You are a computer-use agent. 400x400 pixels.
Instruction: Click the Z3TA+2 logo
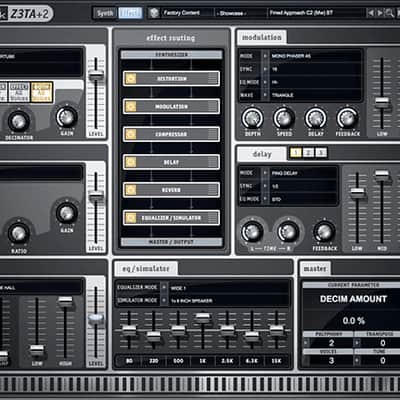pyautogui.click(x=27, y=14)
